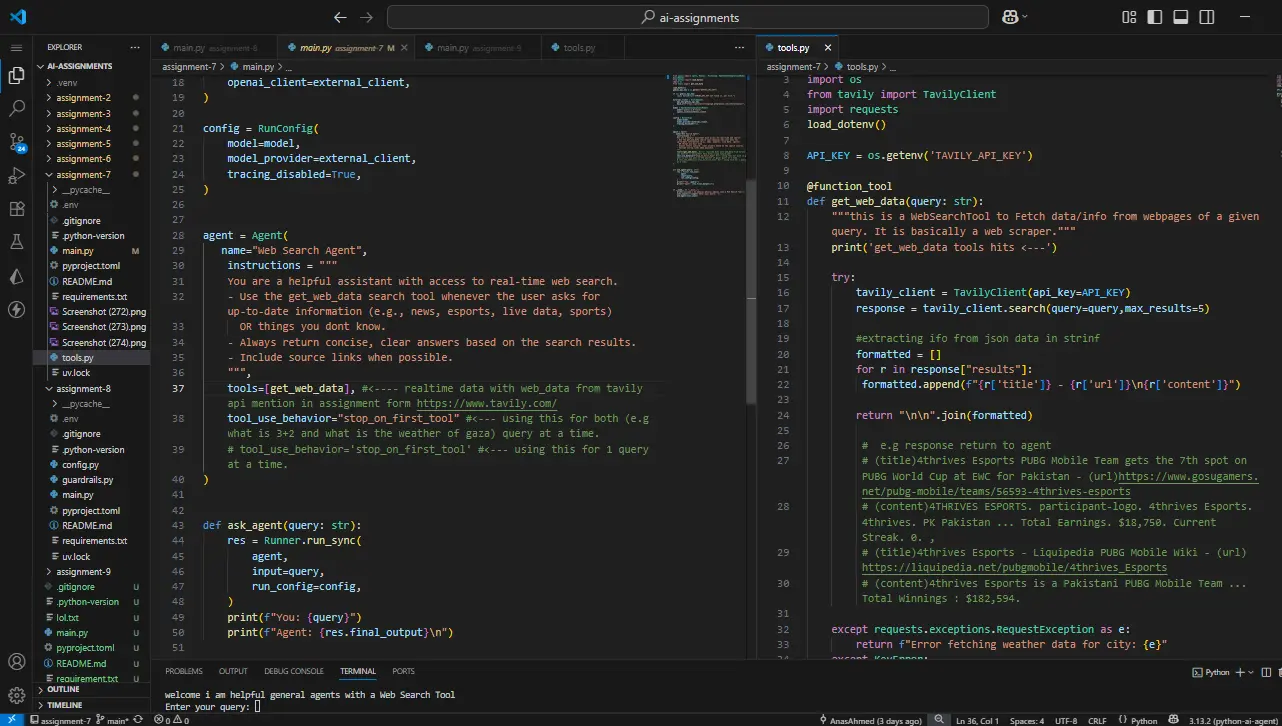Expand the assignment-2 folder
This screenshot has height=726, width=1282.
[83, 98]
